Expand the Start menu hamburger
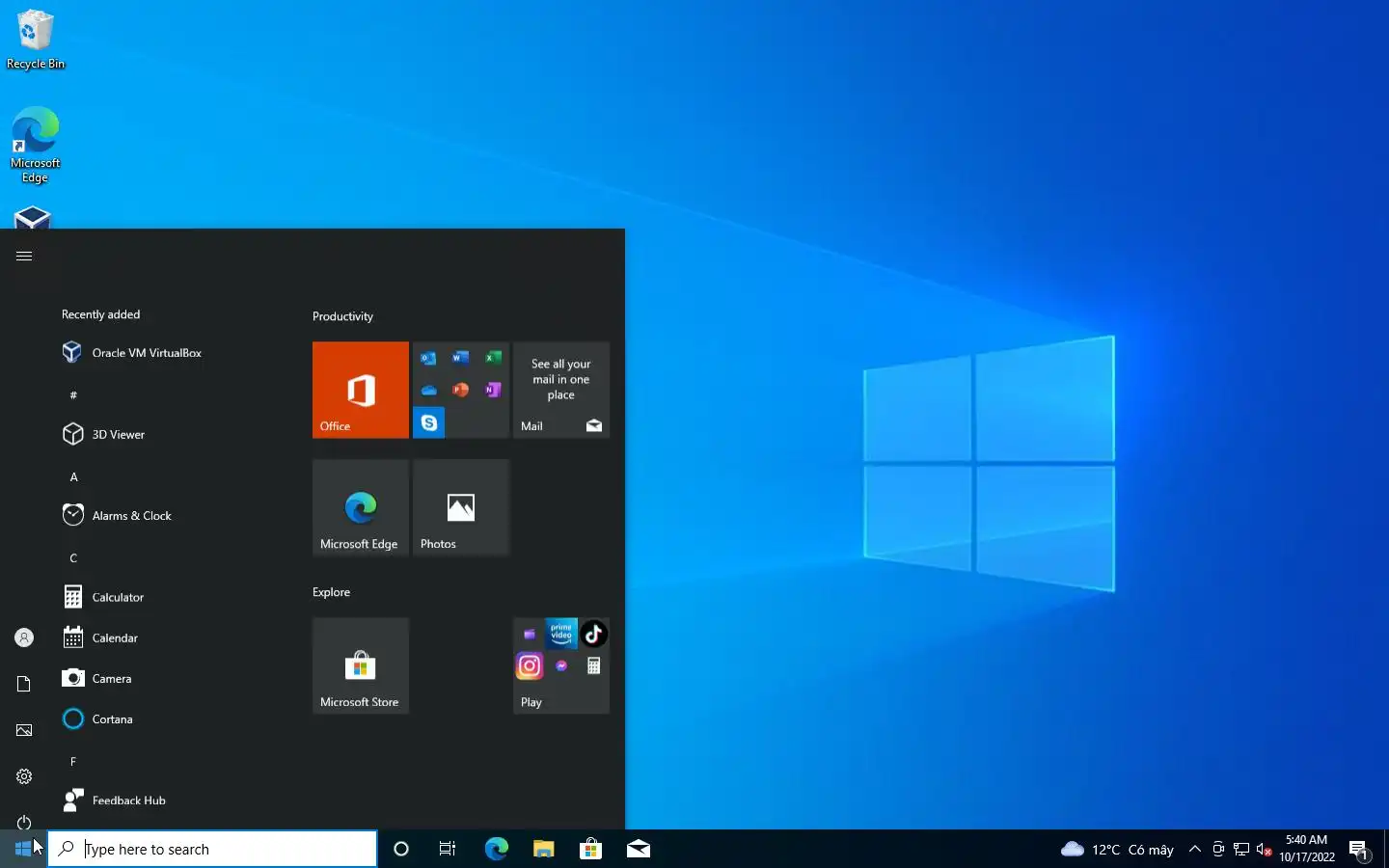The width and height of the screenshot is (1389, 868). (24, 256)
